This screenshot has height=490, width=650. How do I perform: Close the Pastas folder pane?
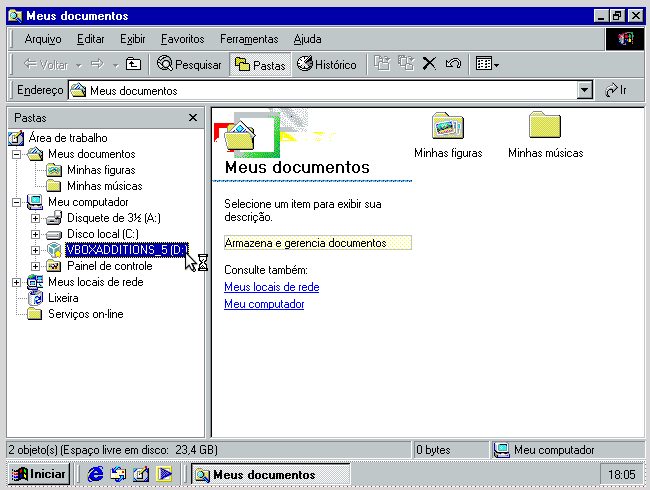coord(193,118)
